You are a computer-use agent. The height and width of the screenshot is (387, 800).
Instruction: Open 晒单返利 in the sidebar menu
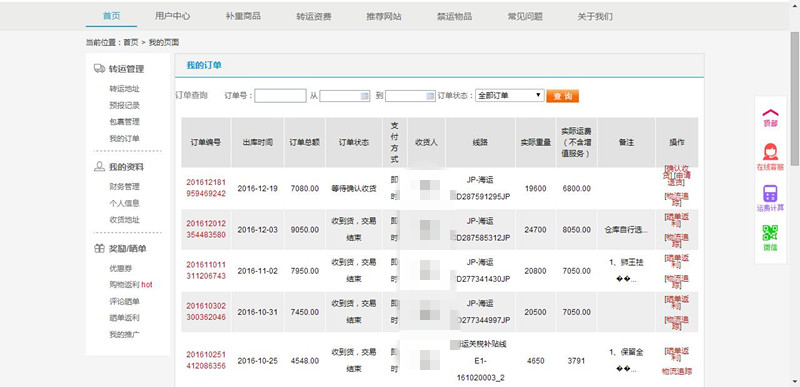pos(124,318)
